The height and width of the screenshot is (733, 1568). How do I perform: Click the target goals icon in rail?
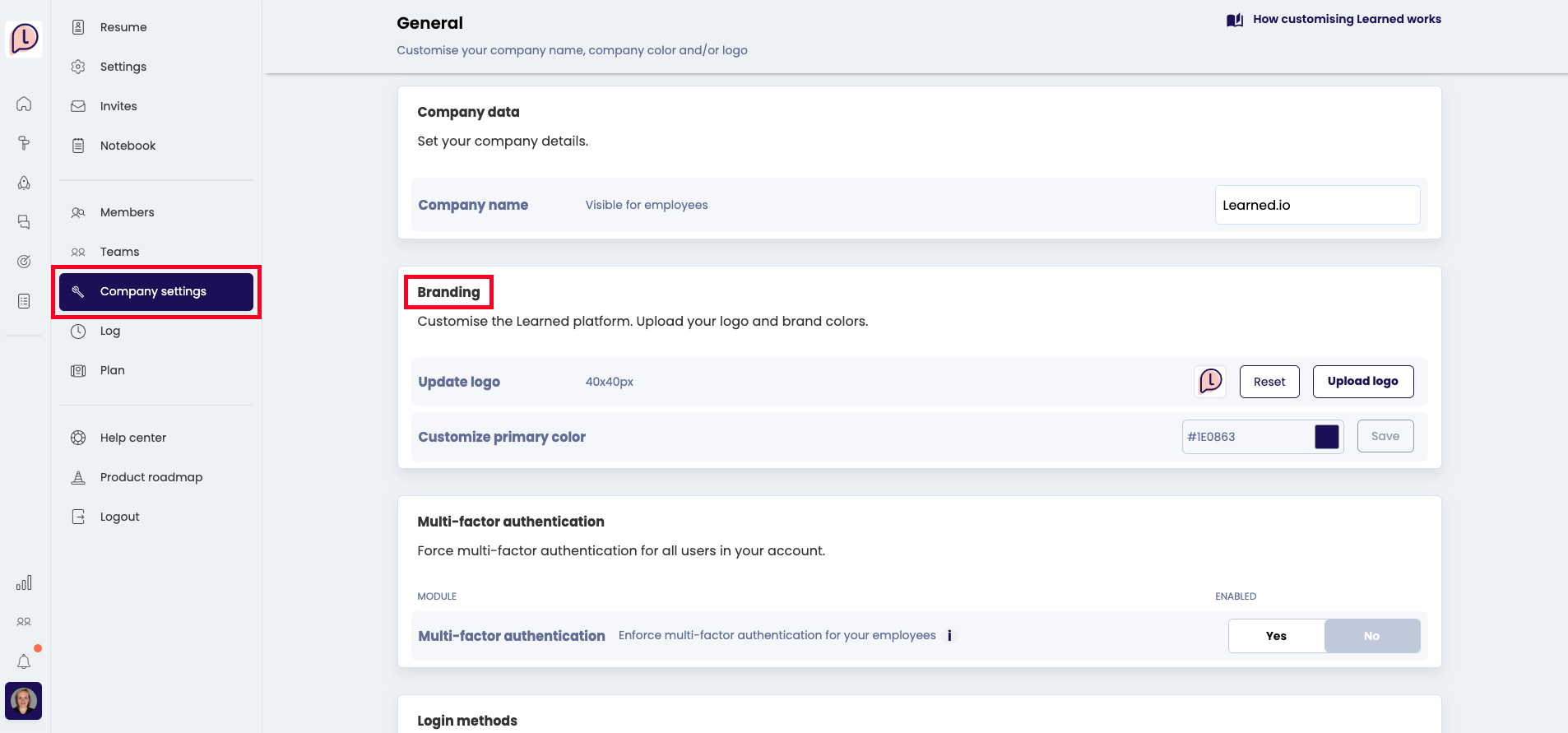pos(24,262)
